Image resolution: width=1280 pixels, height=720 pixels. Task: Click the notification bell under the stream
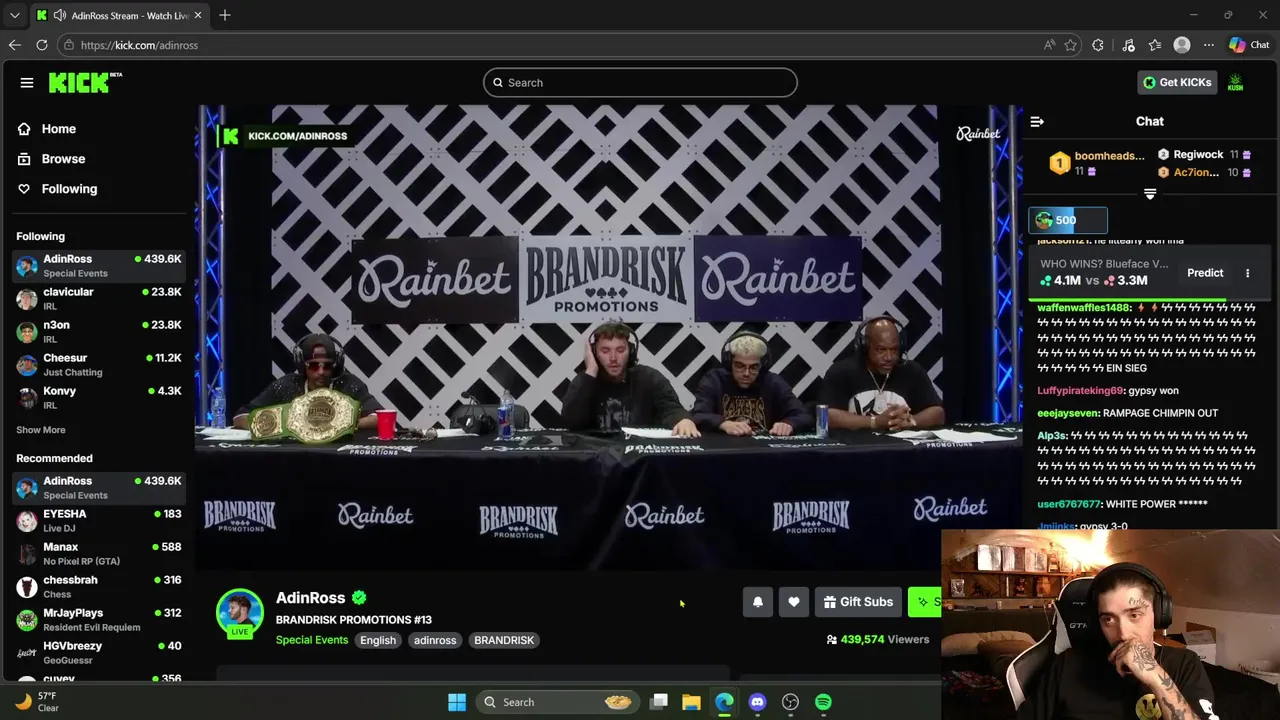(x=758, y=602)
